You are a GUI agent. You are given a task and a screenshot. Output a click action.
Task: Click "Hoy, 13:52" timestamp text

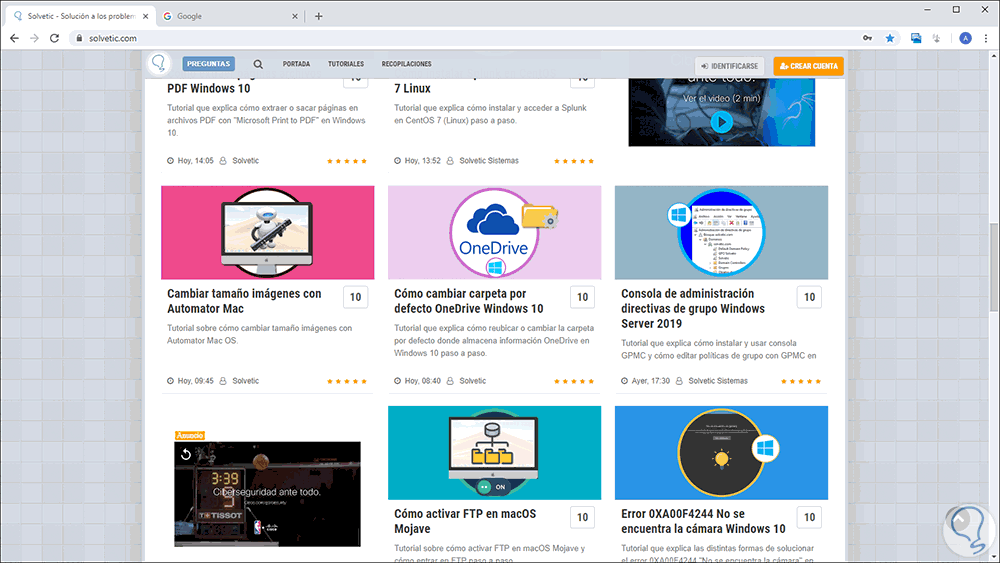click(x=422, y=161)
